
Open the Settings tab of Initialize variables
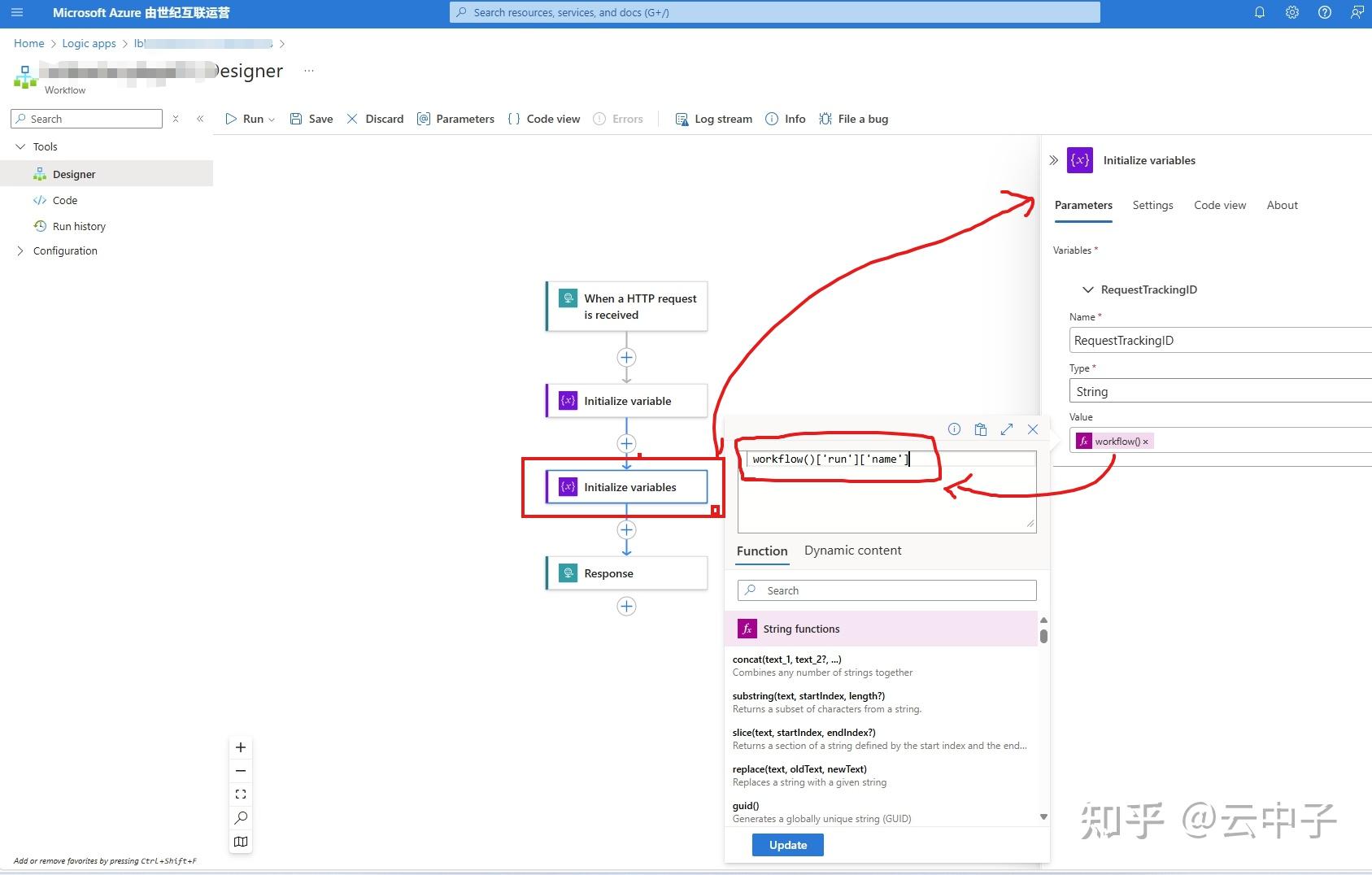tap(1152, 205)
